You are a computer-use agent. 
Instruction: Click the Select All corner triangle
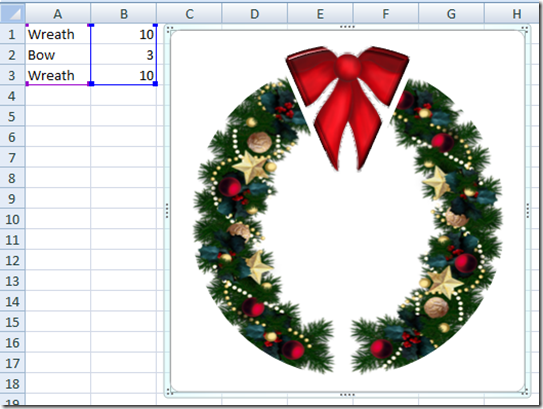(x=12, y=13)
